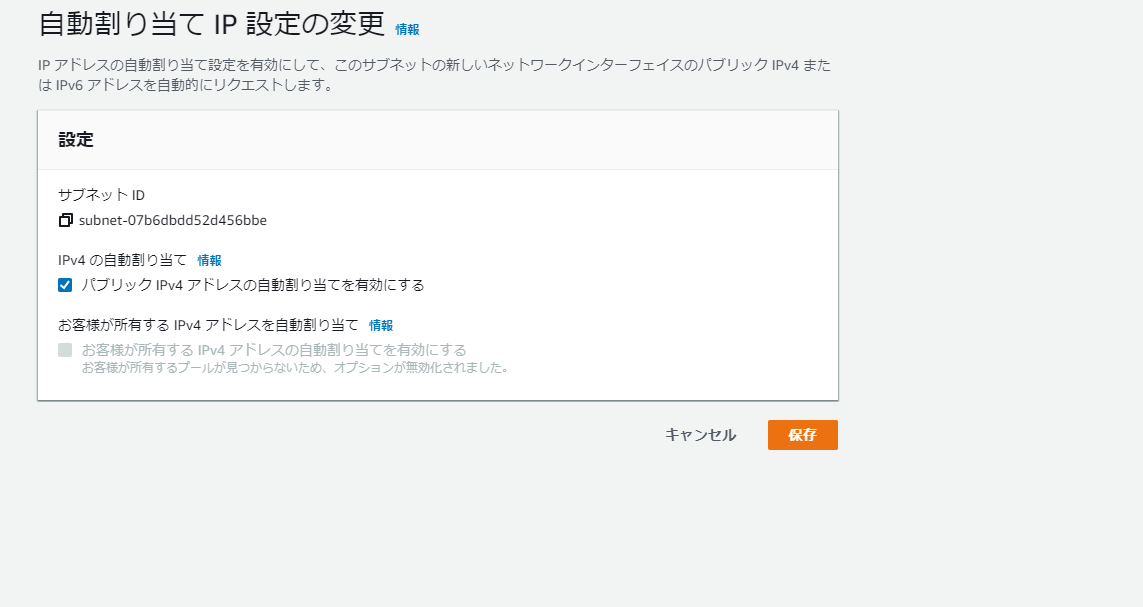This screenshot has width=1143, height=607.
Task: Save settings with the 保存 button
Action: 803,435
